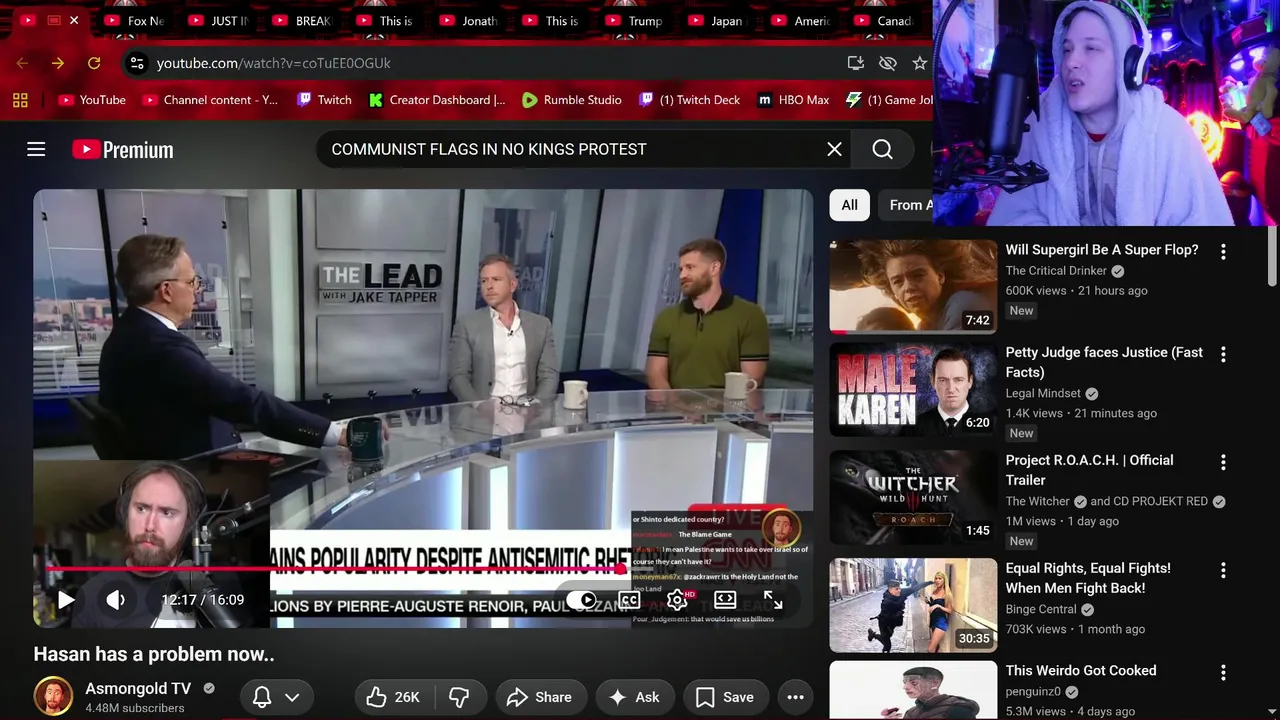Open options for Supergirl video

1223,253
